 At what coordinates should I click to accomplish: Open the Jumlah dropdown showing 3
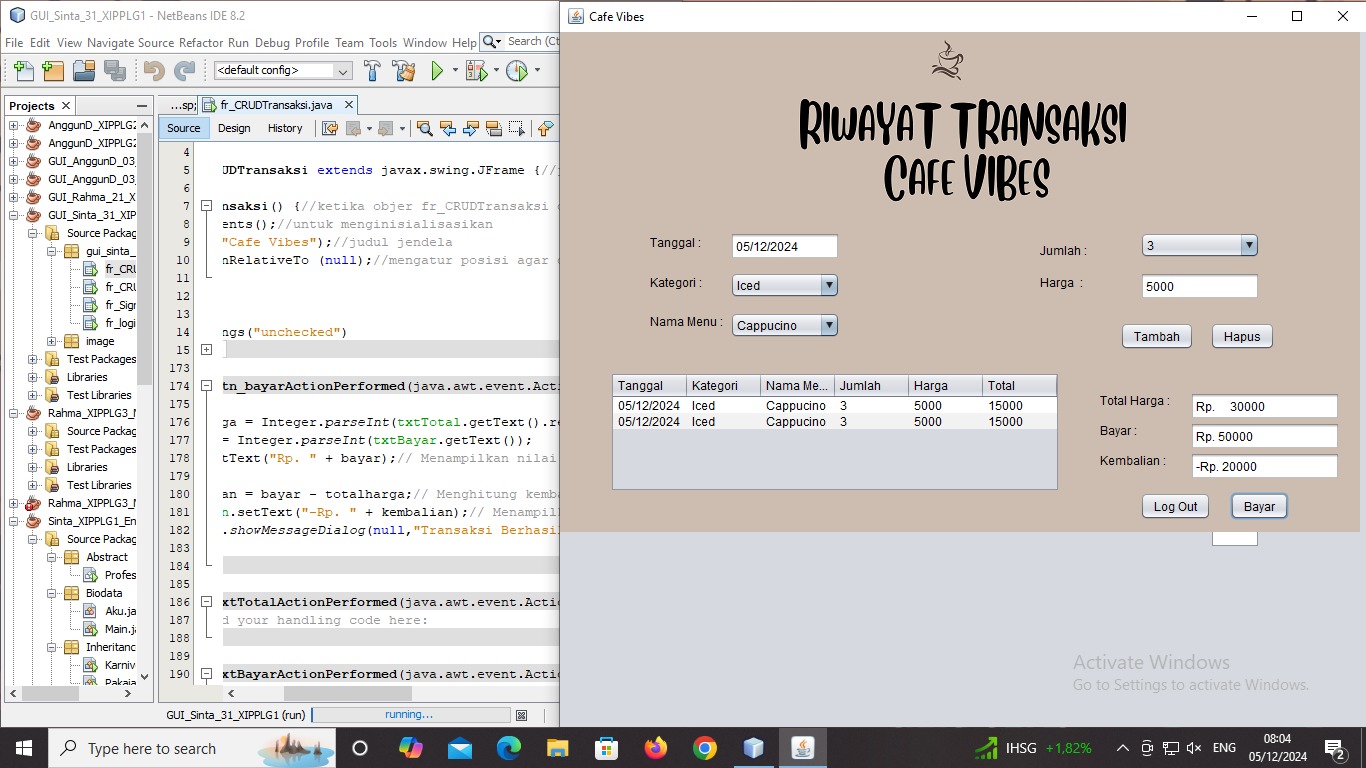[1199, 246]
